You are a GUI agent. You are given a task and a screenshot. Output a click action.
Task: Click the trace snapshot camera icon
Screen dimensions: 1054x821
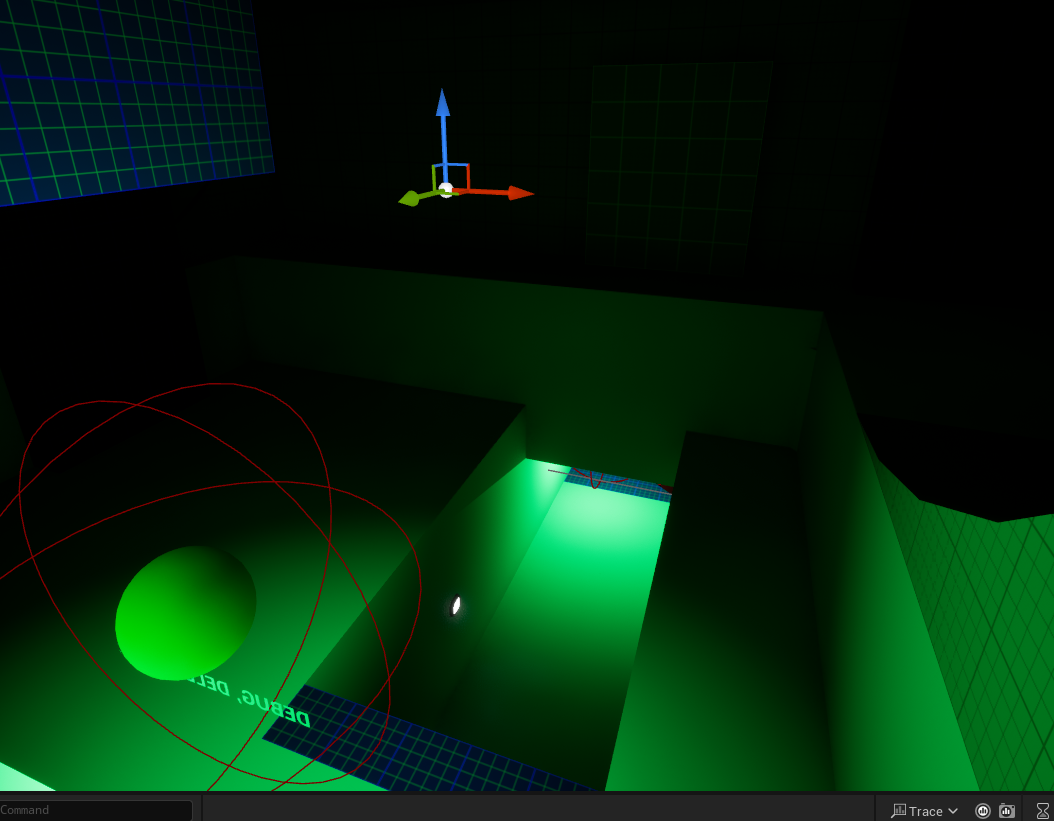[1006, 811]
